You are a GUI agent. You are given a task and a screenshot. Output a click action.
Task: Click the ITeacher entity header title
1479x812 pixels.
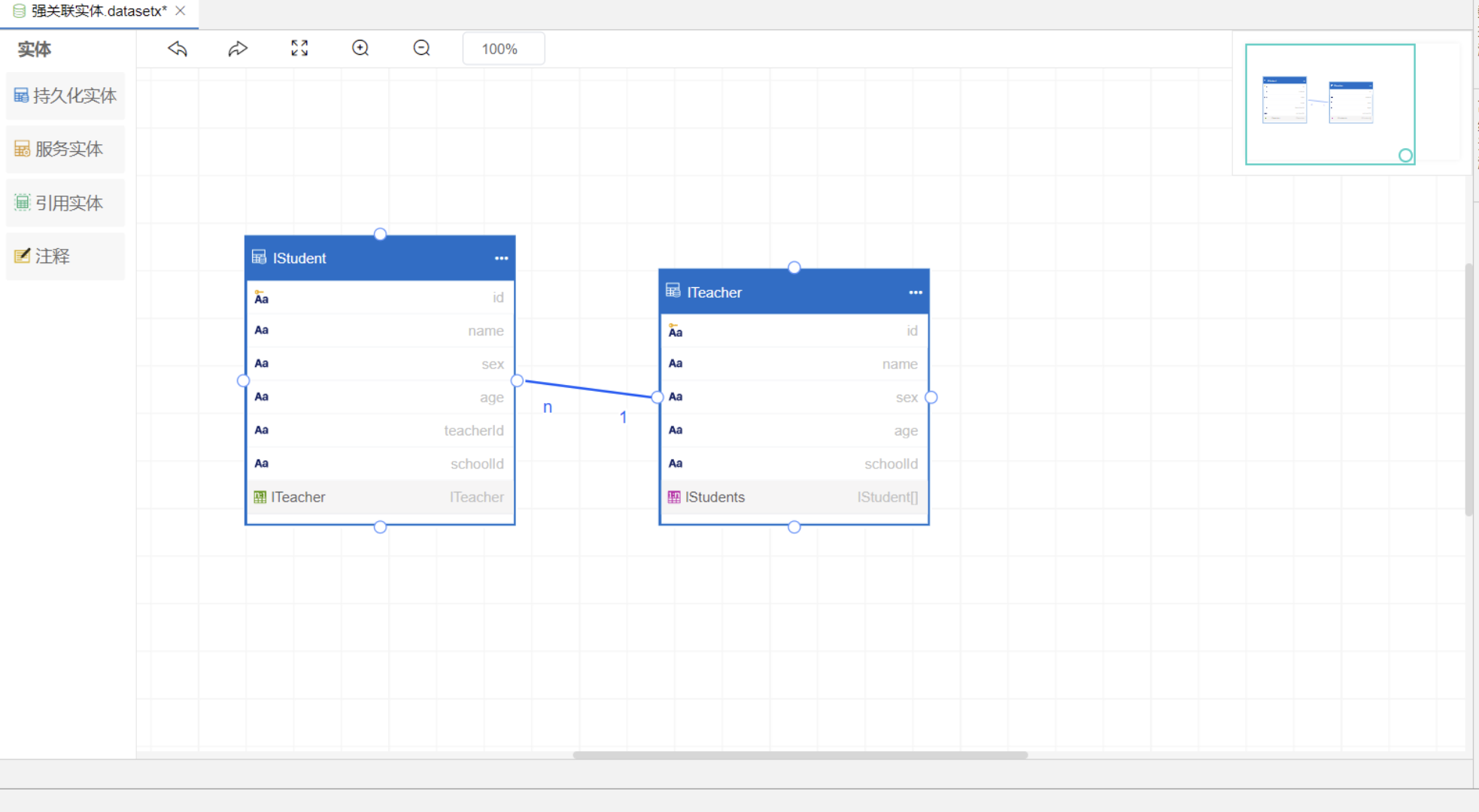(714, 292)
